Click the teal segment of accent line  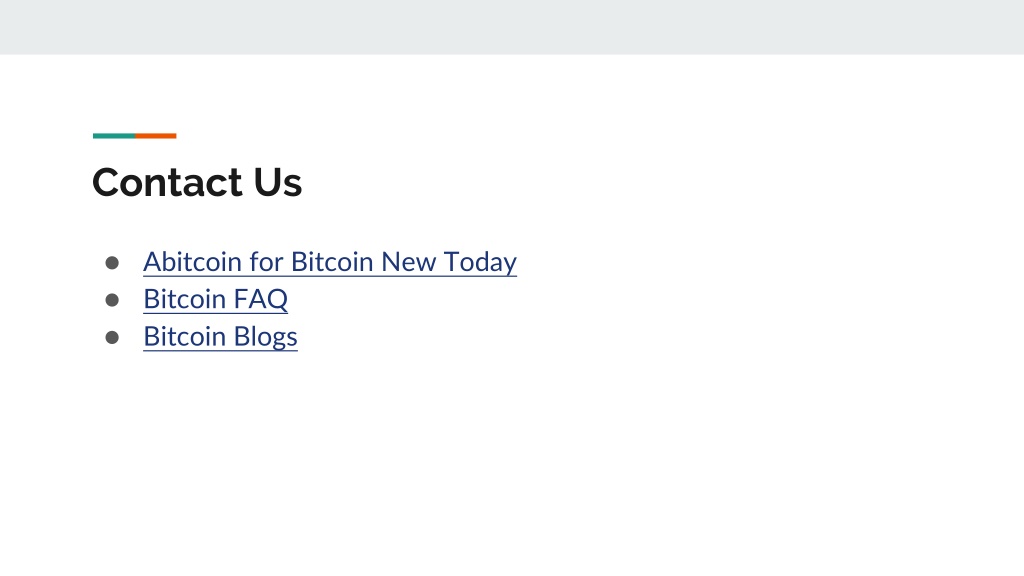point(114,136)
